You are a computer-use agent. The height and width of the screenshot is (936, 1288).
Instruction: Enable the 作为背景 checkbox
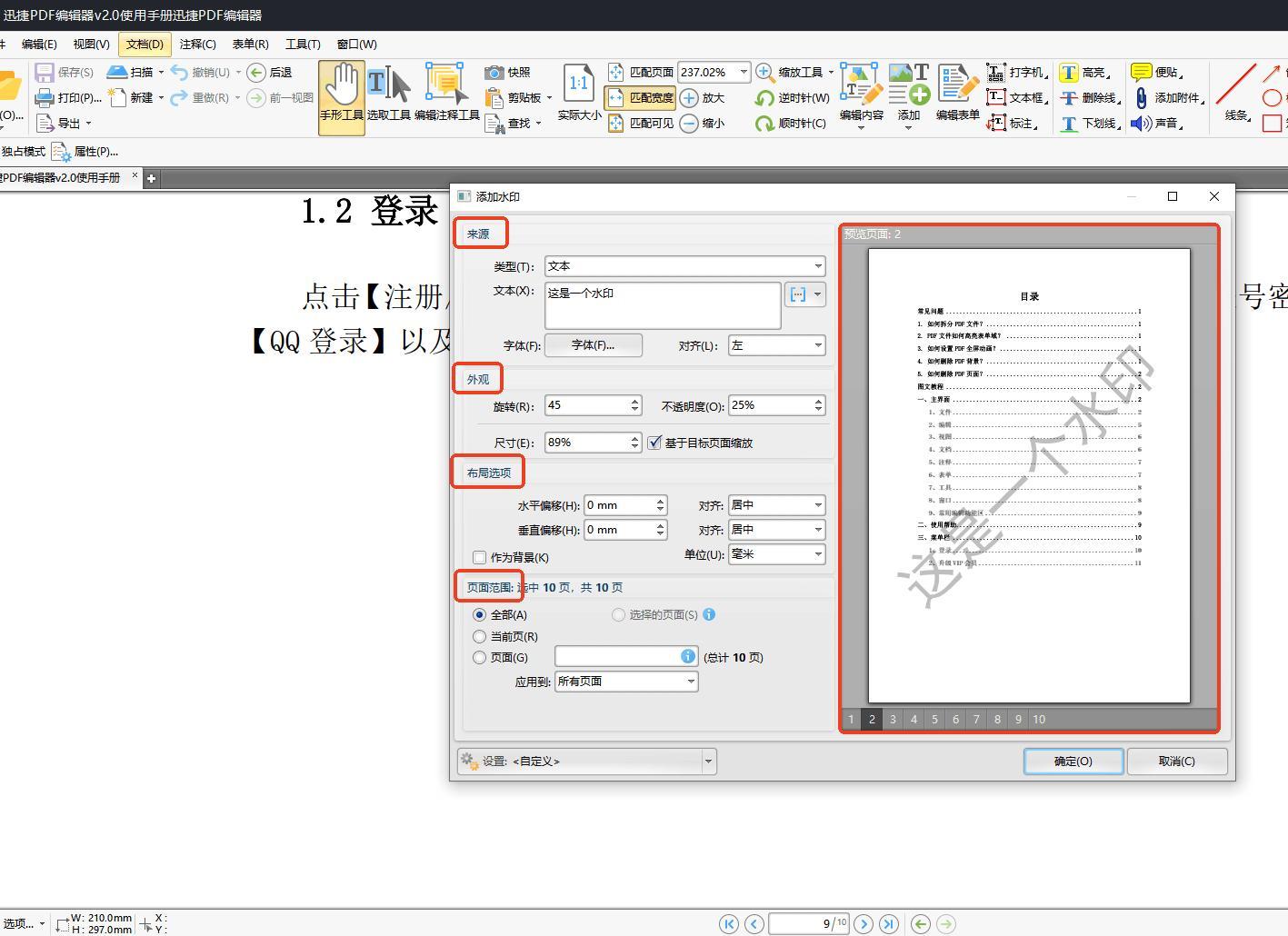click(480, 557)
